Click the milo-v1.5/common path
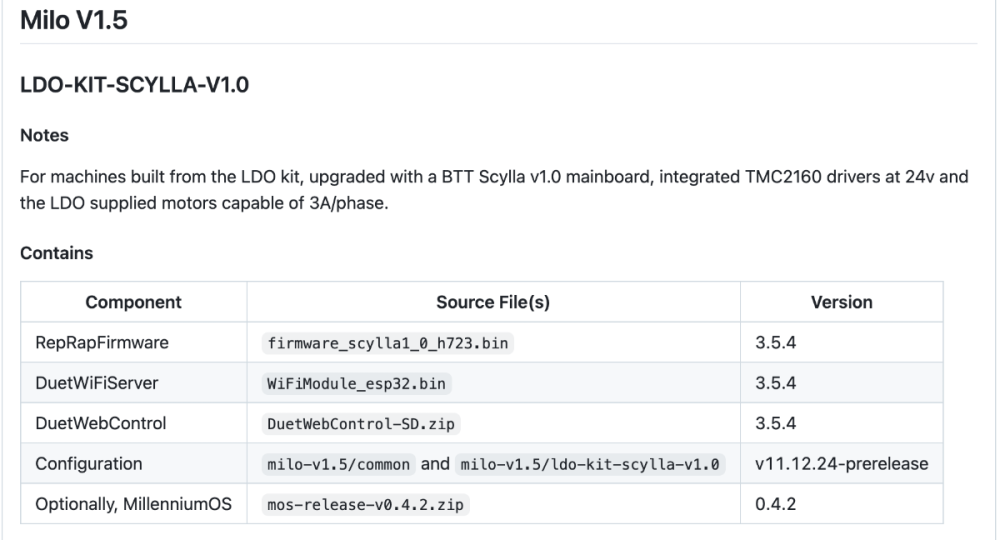The width and height of the screenshot is (1000, 540). [339, 464]
